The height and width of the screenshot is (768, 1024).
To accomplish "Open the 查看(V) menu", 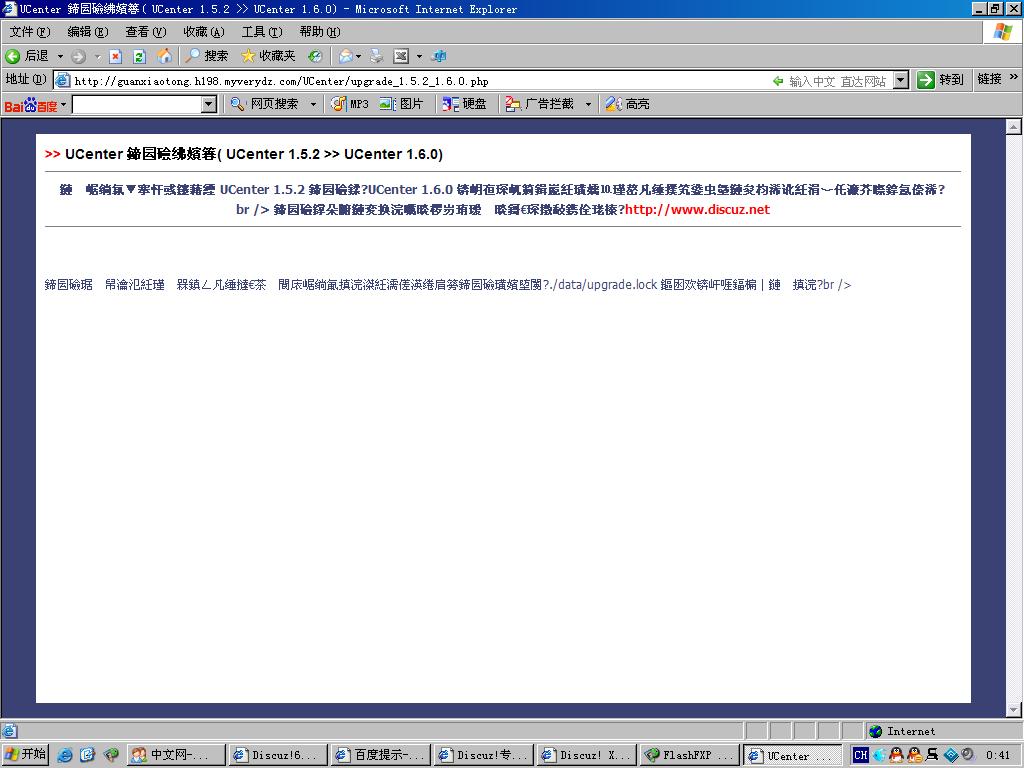I will click(146, 31).
